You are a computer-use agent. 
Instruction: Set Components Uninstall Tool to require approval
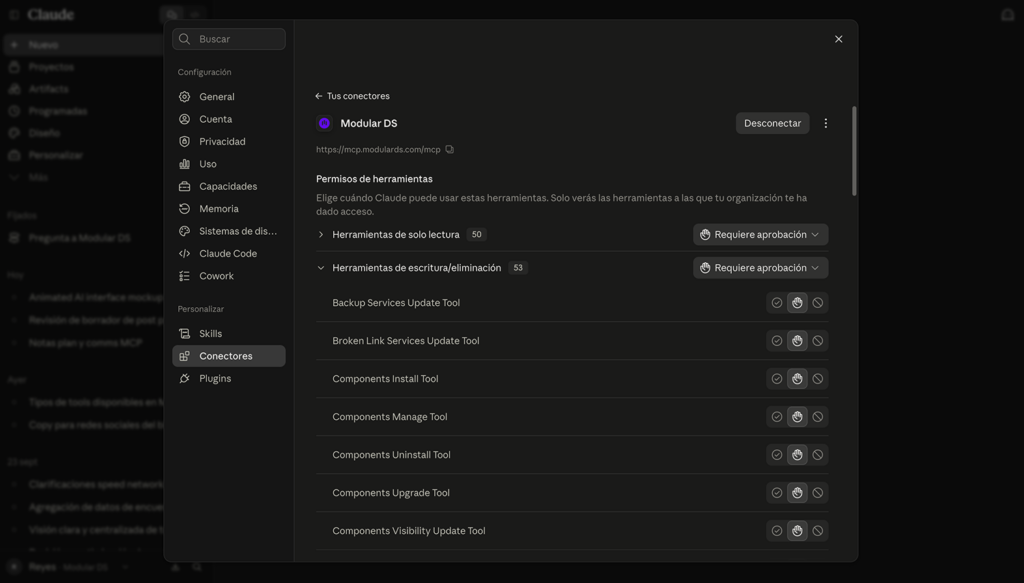point(797,455)
